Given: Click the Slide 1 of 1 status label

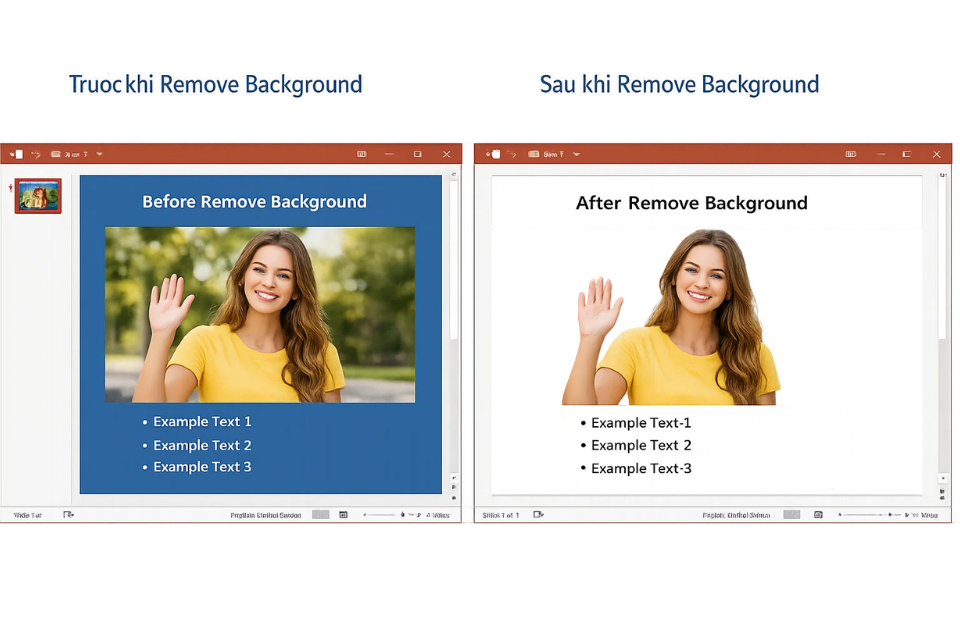Looking at the screenshot, I should [500, 514].
